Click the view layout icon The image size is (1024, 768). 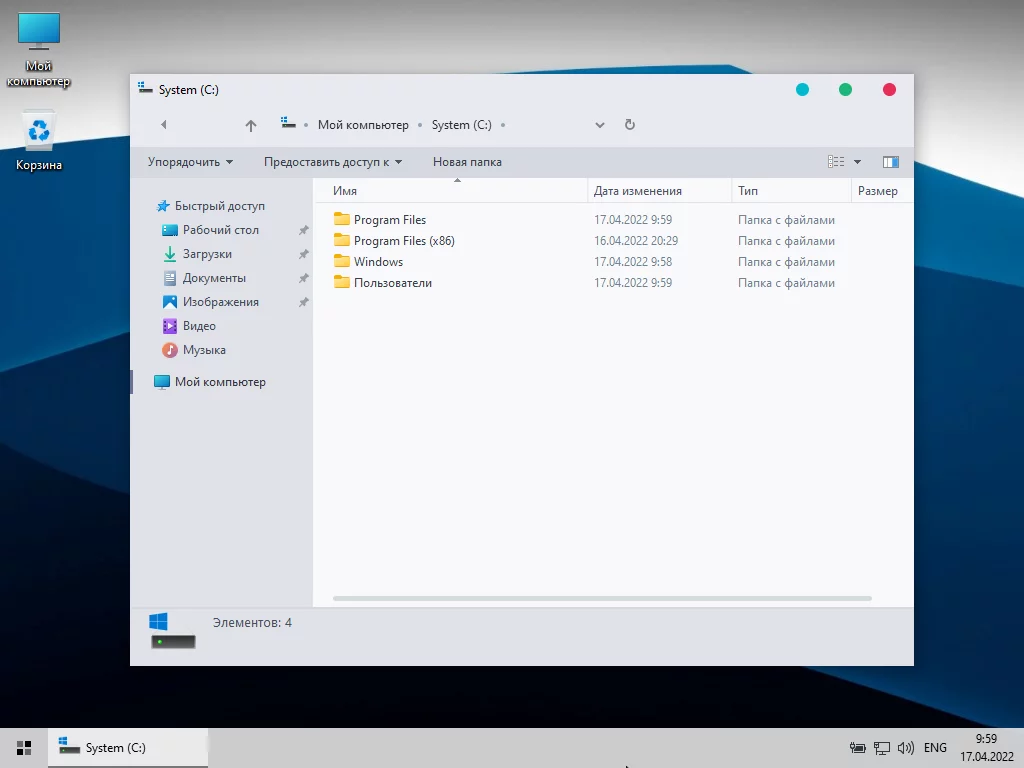tap(836, 162)
